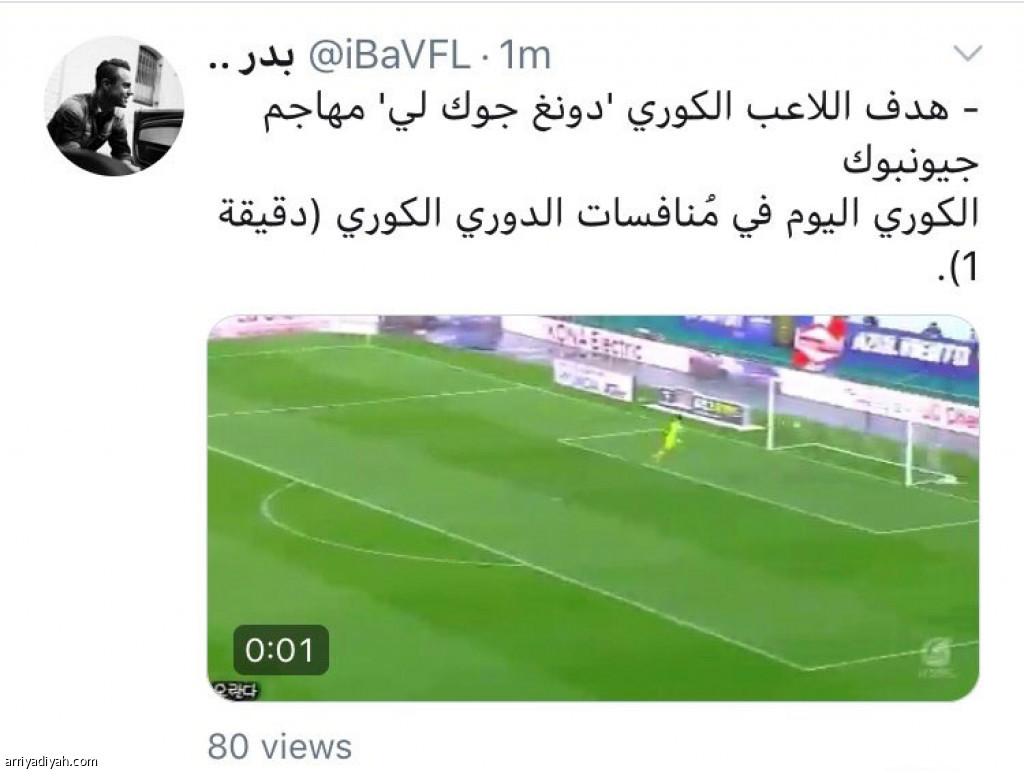Click the K League logo in video corner

pyautogui.click(x=938, y=658)
